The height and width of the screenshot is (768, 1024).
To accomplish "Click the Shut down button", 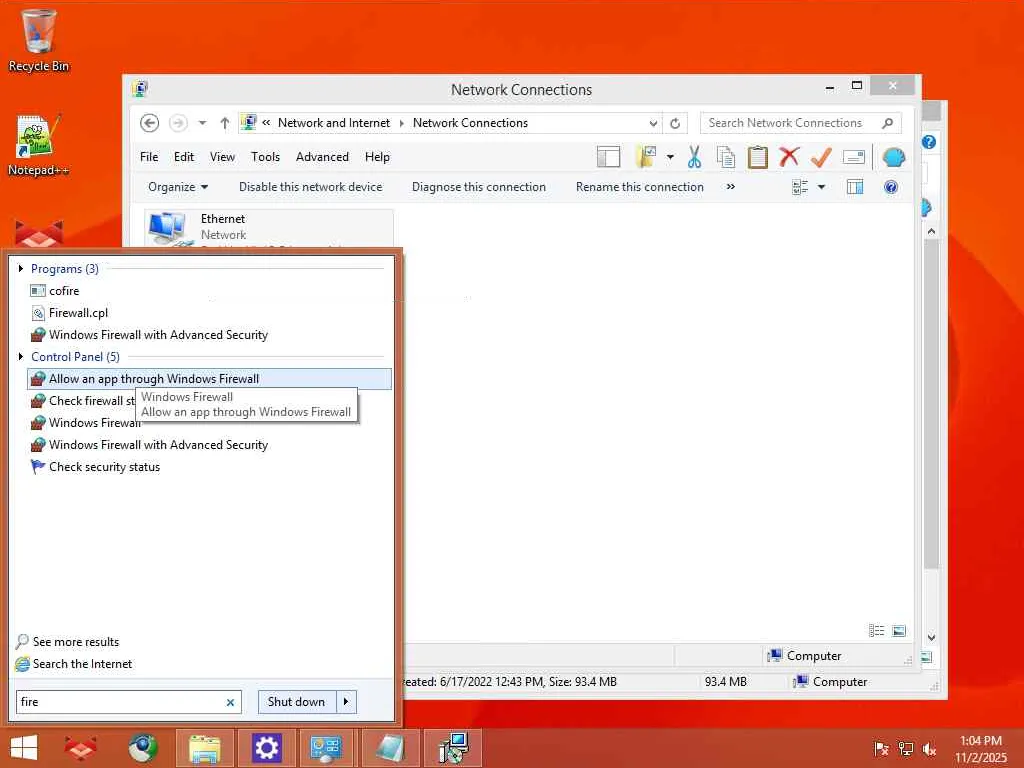I will tap(296, 702).
